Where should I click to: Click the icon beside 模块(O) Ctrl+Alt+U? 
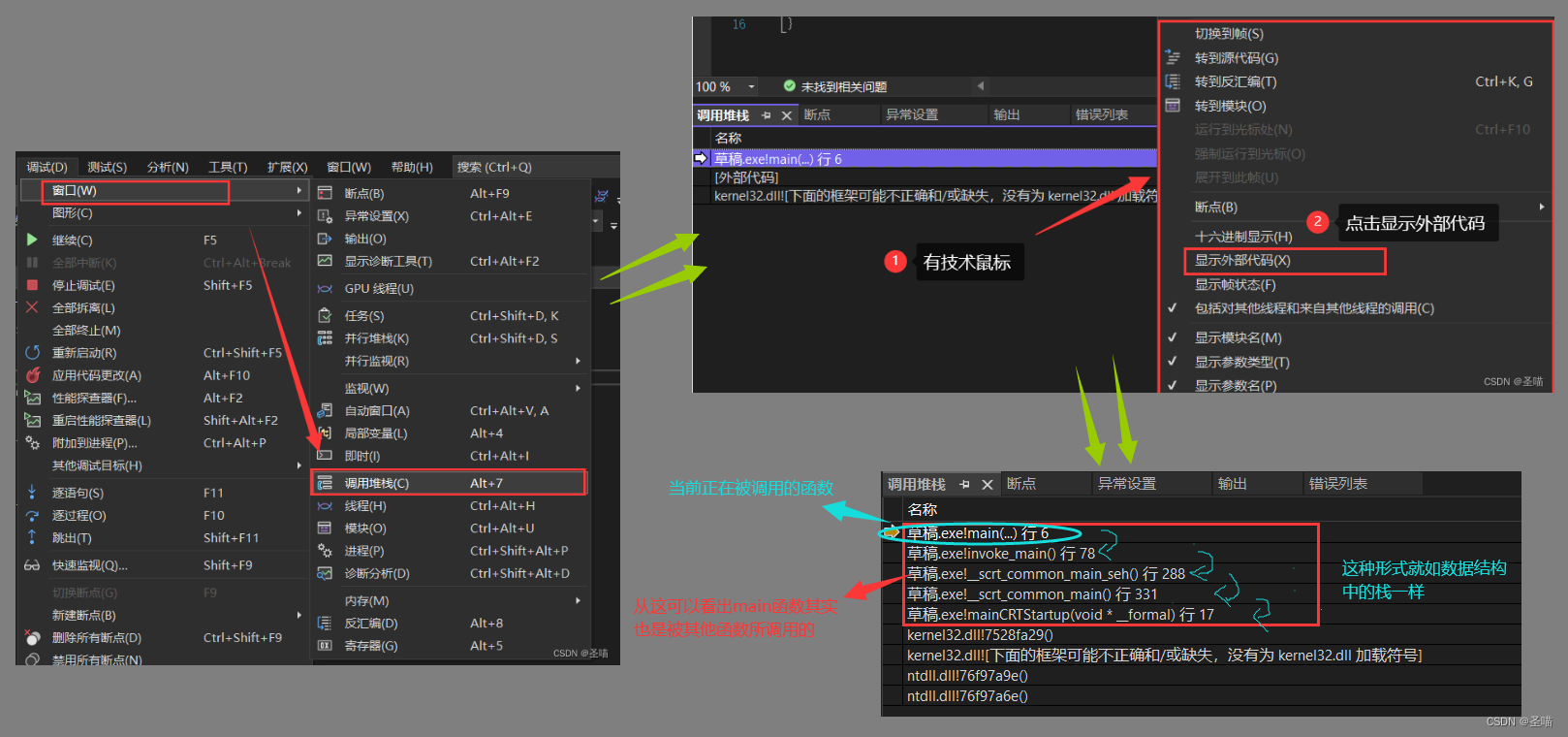(x=325, y=529)
